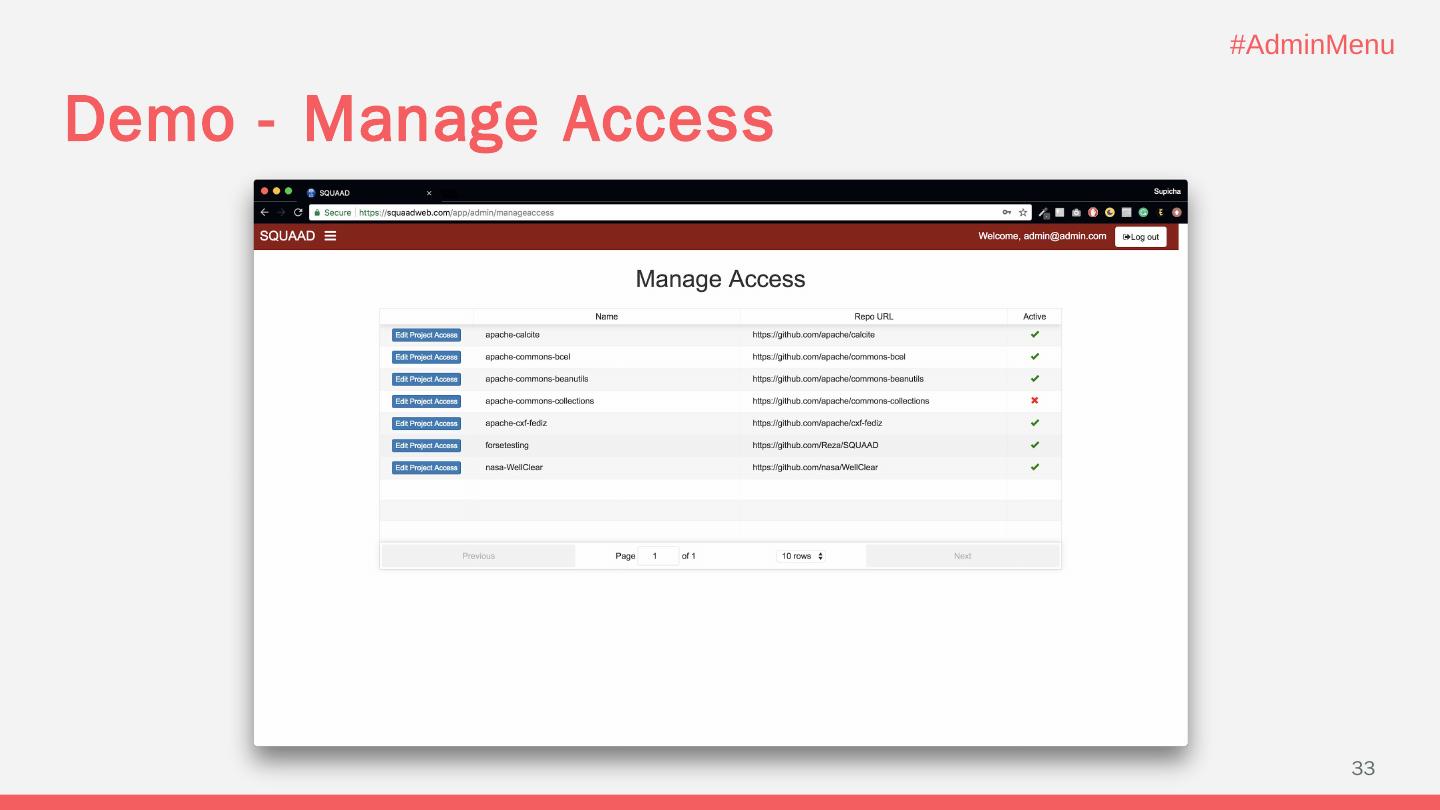Click the github.com/apache/calcite repo URL
Image resolution: width=1440 pixels, height=810 pixels.
pyautogui.click(x=814, y=335)
